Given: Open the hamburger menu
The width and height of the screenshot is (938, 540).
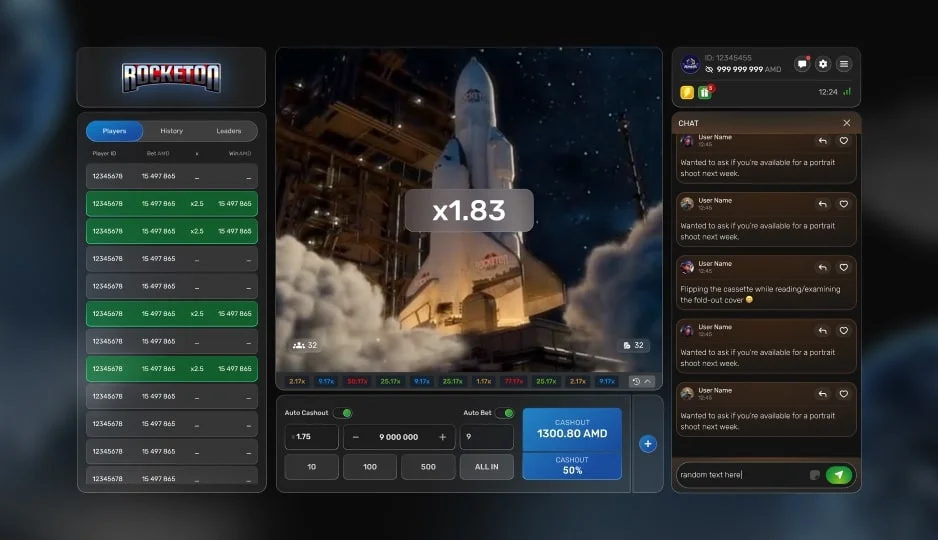Looking at the screenshot, I should [x=844, y=64].
